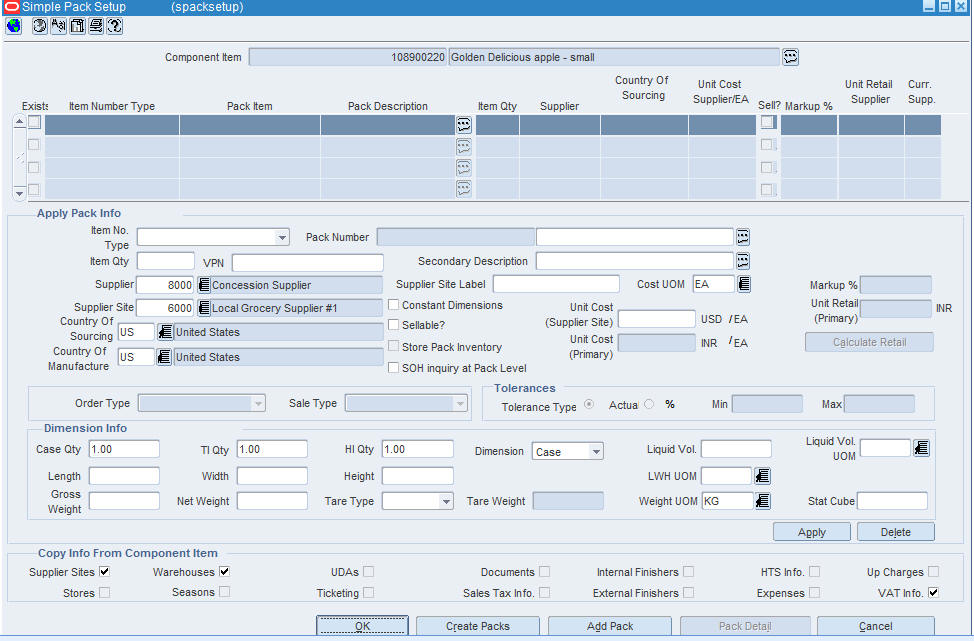Toggle Sell? checkbox in first table row
The height and width of the screenshot is (641, 974).
click(768, 122)
